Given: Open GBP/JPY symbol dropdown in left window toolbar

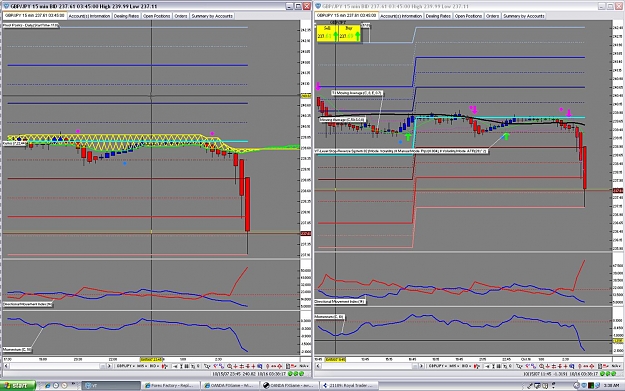Looking at the screenshot, I should (x=126, y=366).
